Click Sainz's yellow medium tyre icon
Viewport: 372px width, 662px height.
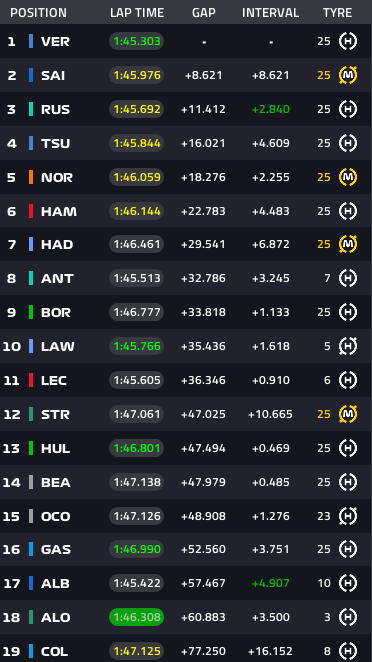pos(348,75)
